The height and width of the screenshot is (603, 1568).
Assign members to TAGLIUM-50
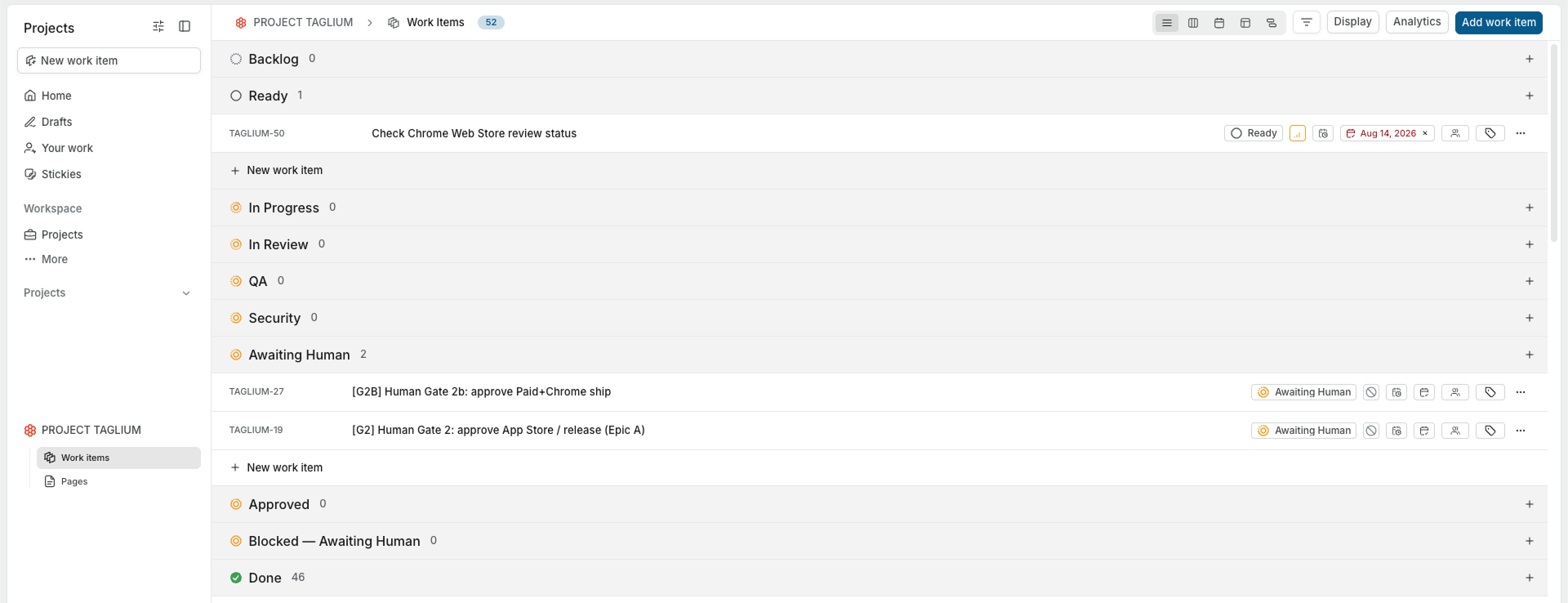pyautogui.click(x=1455, y=133)
